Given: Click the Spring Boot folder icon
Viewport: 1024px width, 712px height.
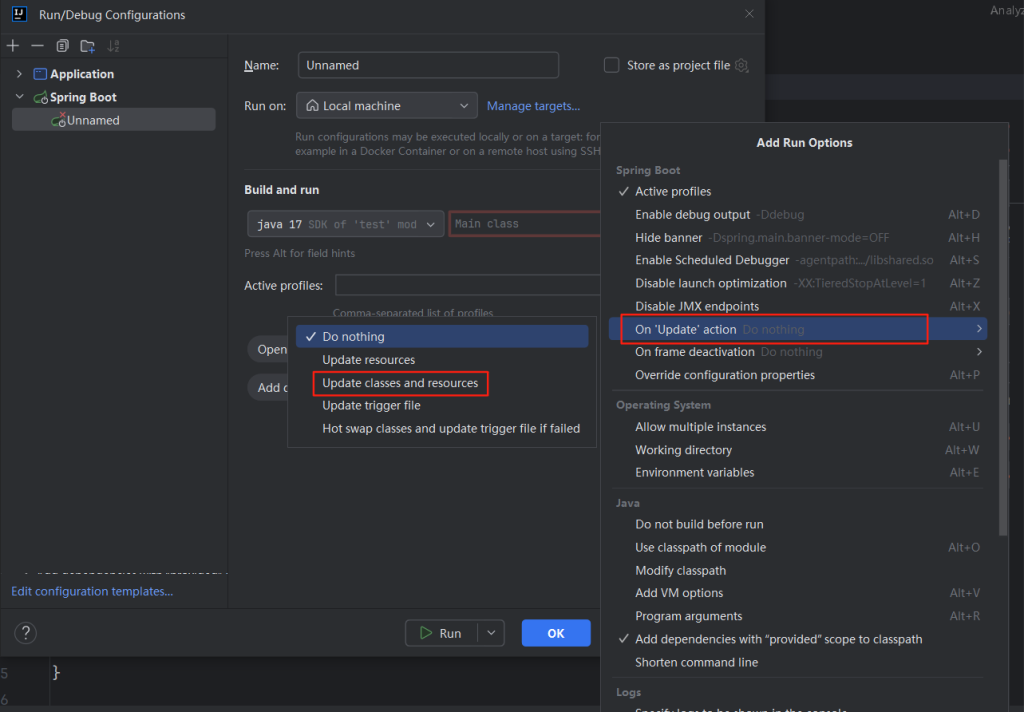Looking at the screenshot, I should 40,97.
